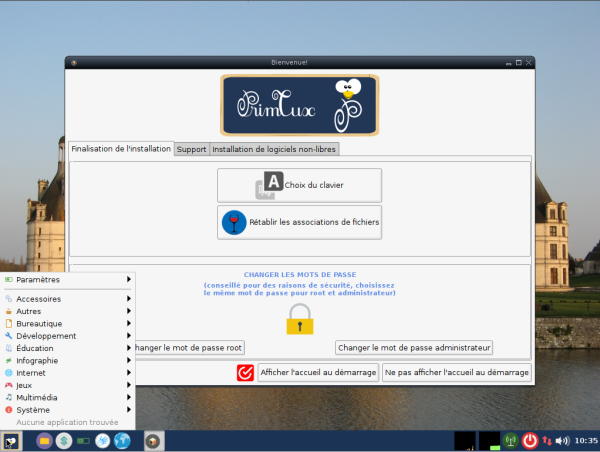
Task: Click the red power button in tray
Action: point(530,441)
